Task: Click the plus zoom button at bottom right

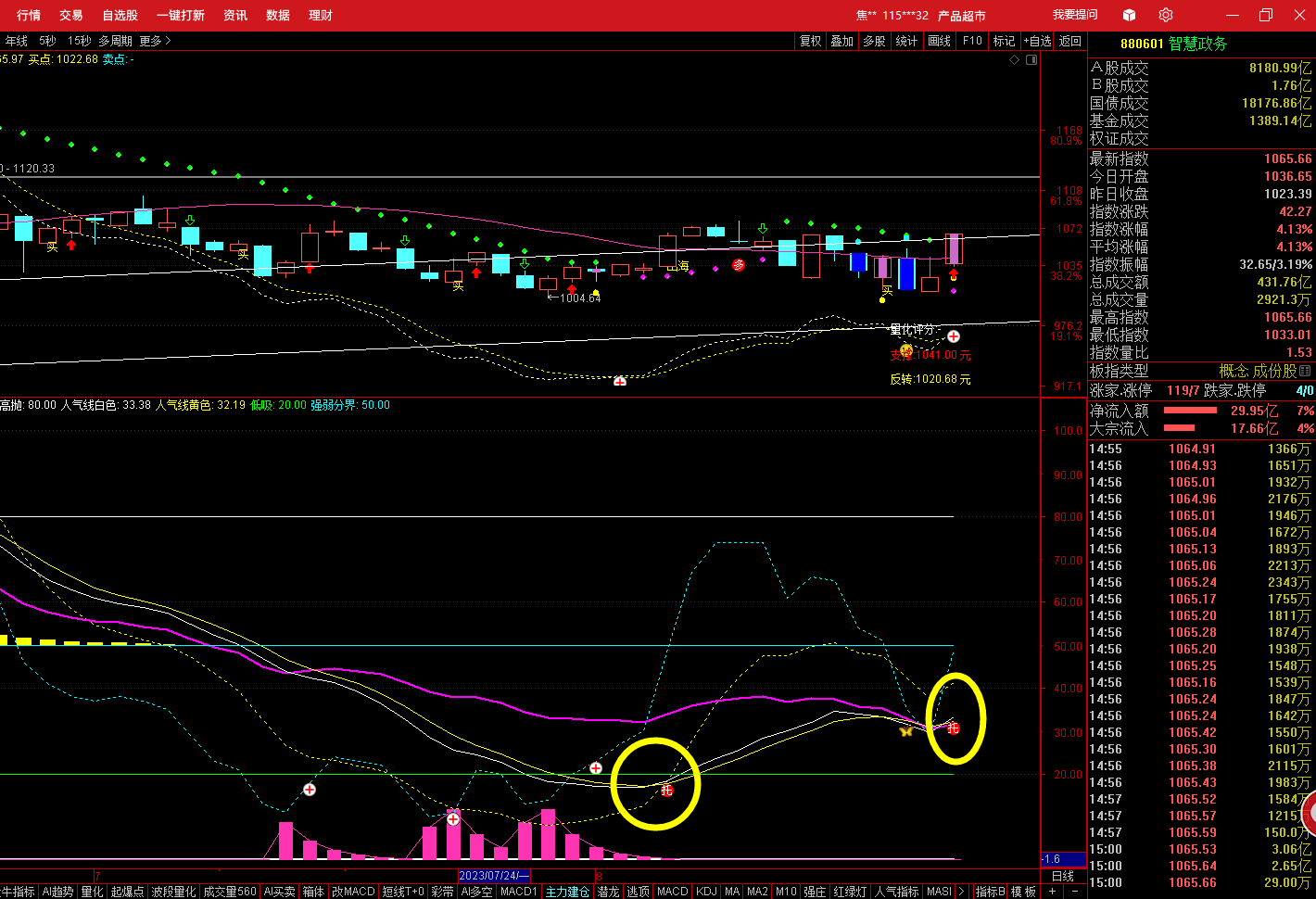Action: coord(1052,891)
